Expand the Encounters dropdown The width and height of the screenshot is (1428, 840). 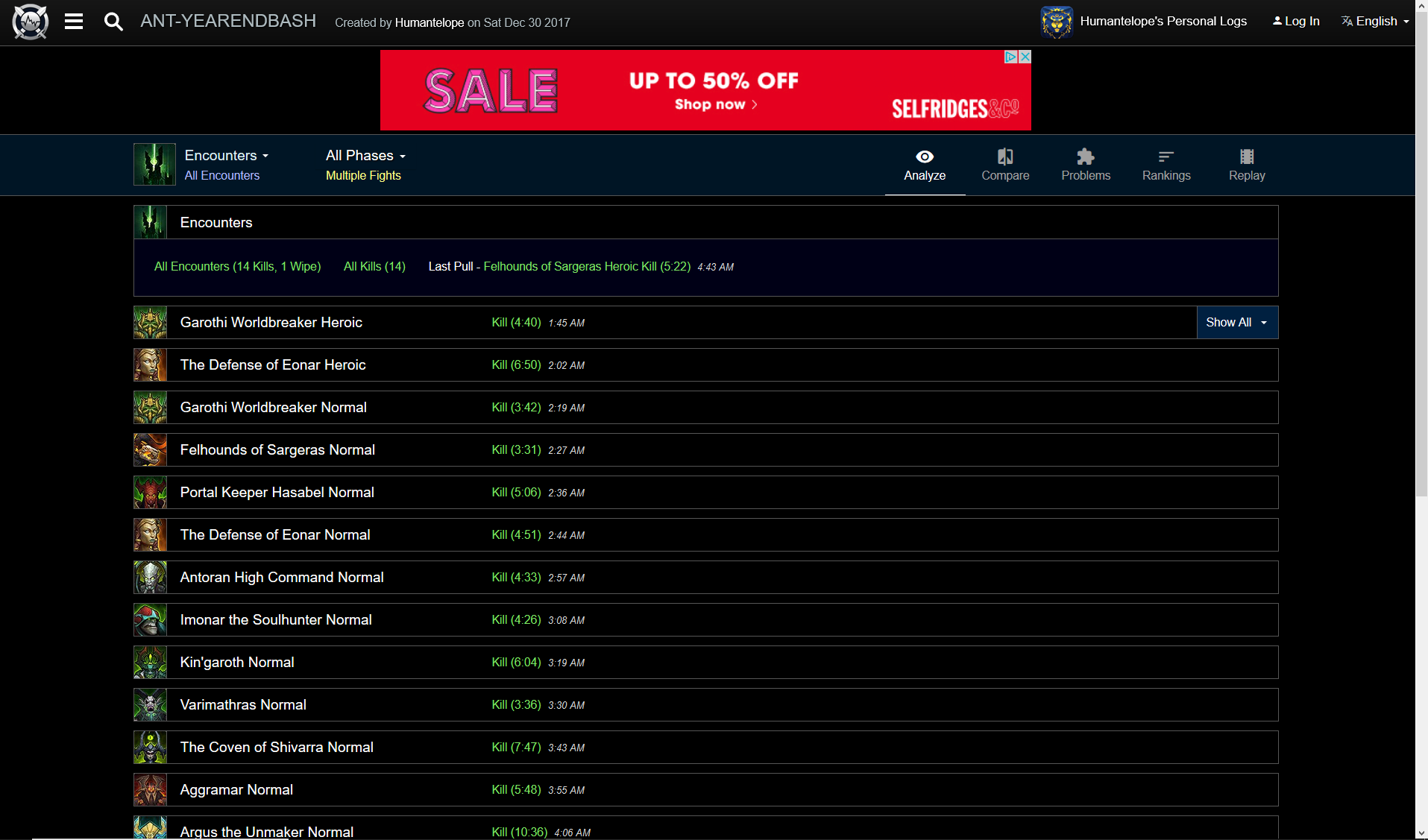click(226, 156)
